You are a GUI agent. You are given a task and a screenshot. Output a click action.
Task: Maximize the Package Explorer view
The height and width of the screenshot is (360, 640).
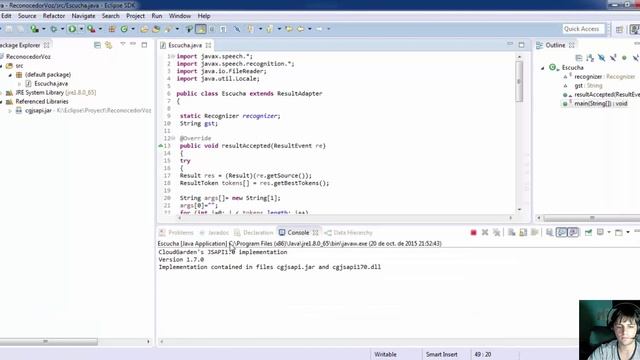click(144, 45)
